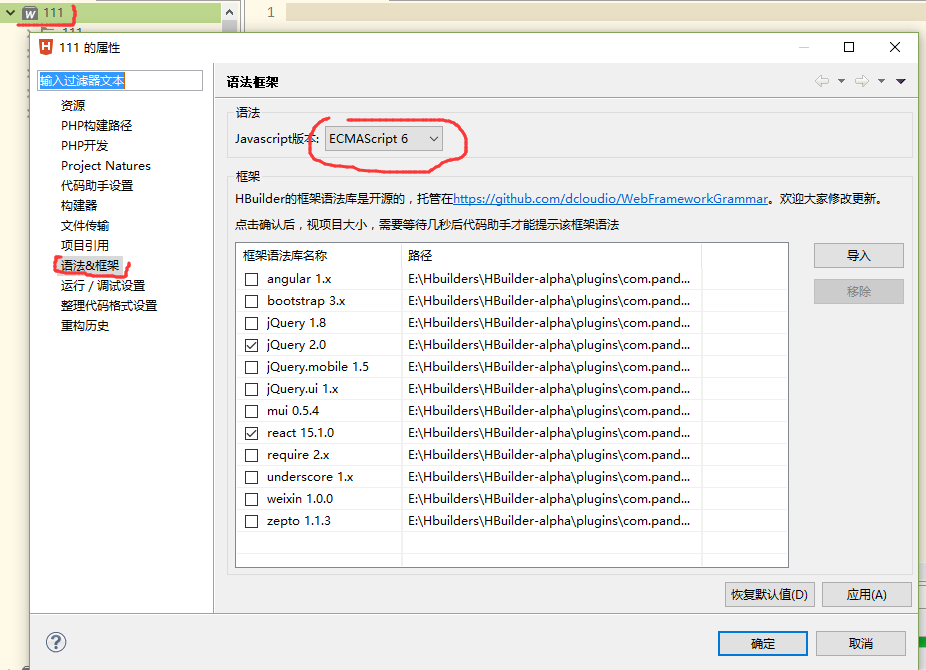This screenshot has height=670, width=926.
Task: Click the 应用(A) button
Action: click(866, 594)
